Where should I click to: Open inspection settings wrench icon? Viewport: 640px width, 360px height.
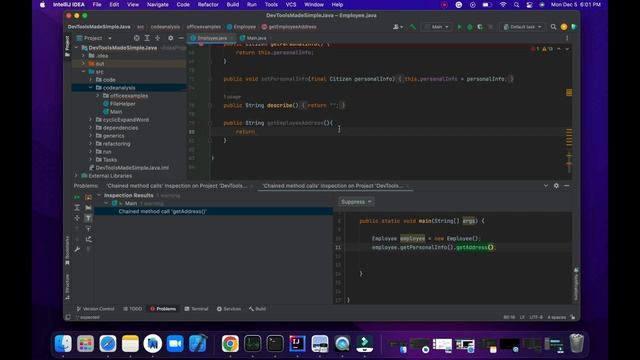pyautogui.click(x=77, y=249)
